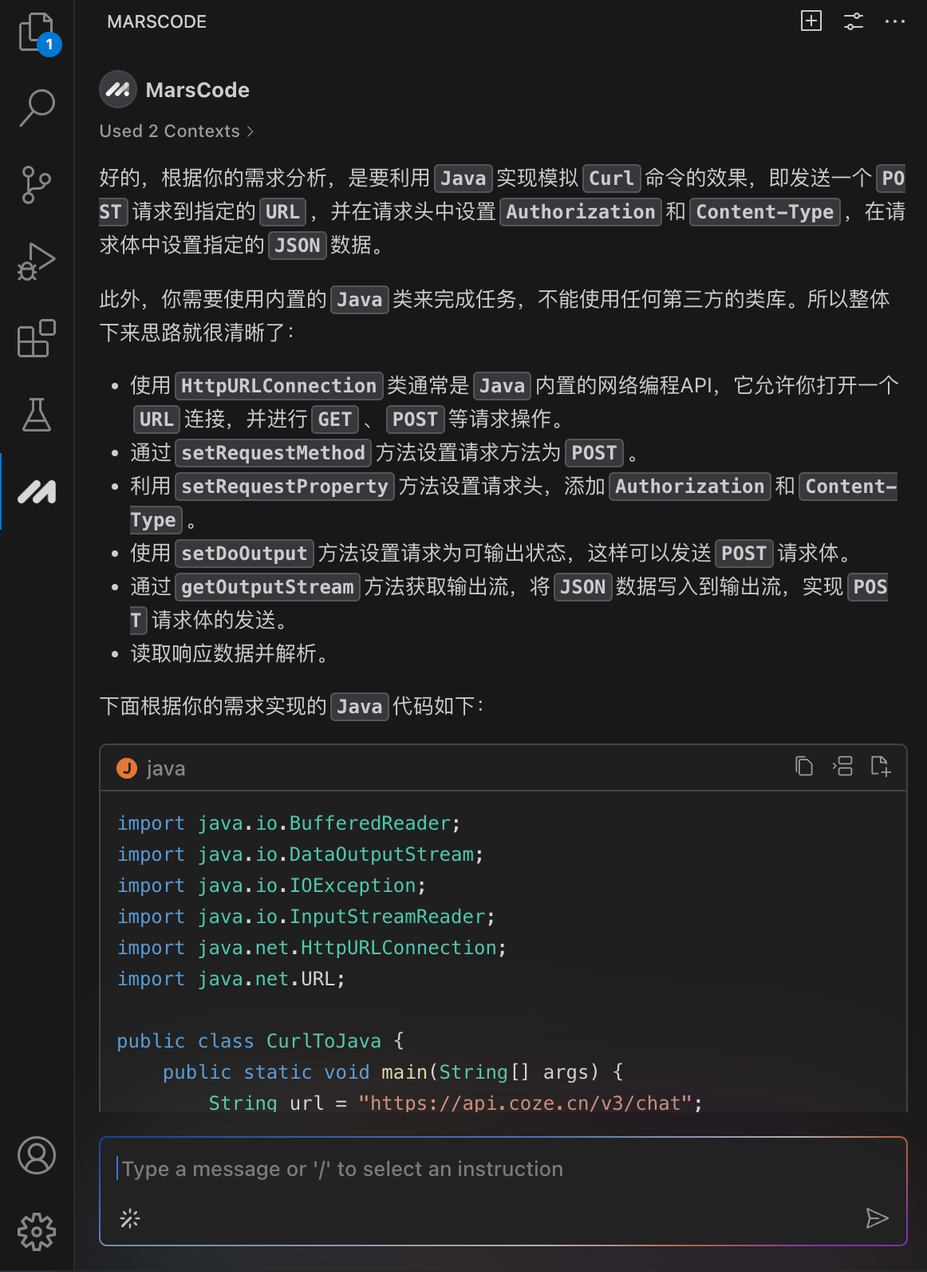Open the More Actions ellipsis menu
927x1272 pixels.
[895, 21]
